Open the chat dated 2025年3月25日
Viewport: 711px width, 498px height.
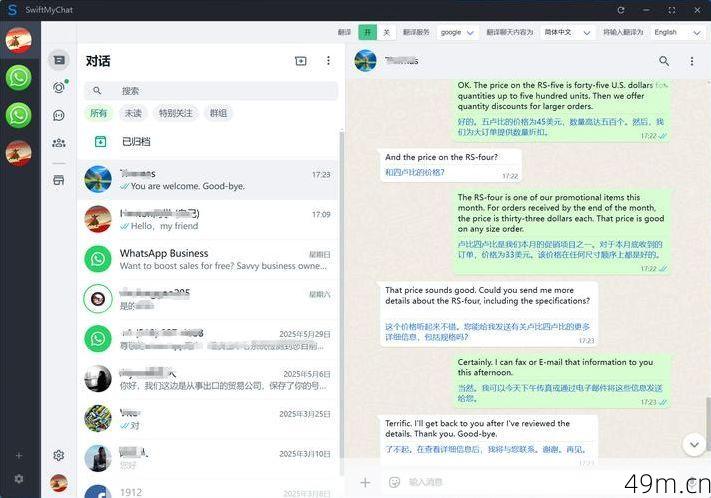click(x=208, y=419)
